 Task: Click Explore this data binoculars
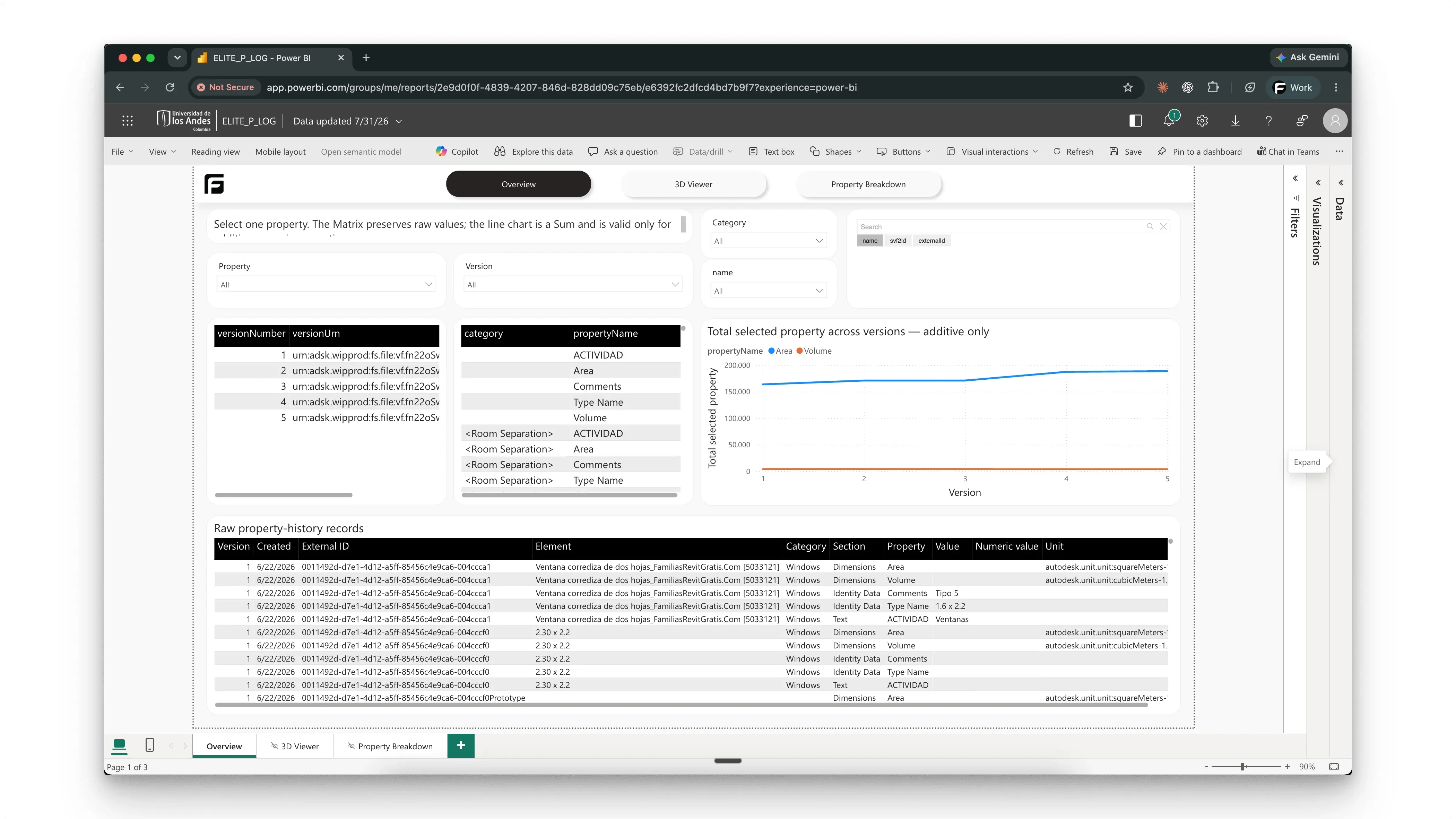tap(533, 152)
